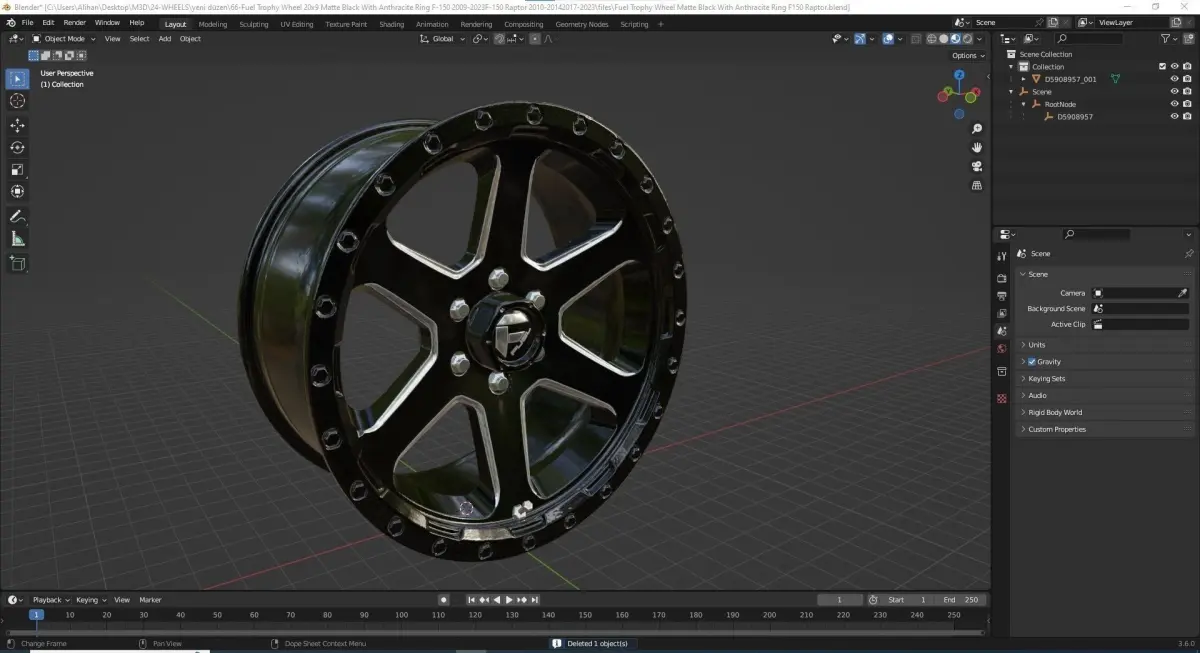Image resolution: width=1200 pixels, height=653 pixels.
Task: Pin the Scene properties panel
Action: (x=1188, y=254)
